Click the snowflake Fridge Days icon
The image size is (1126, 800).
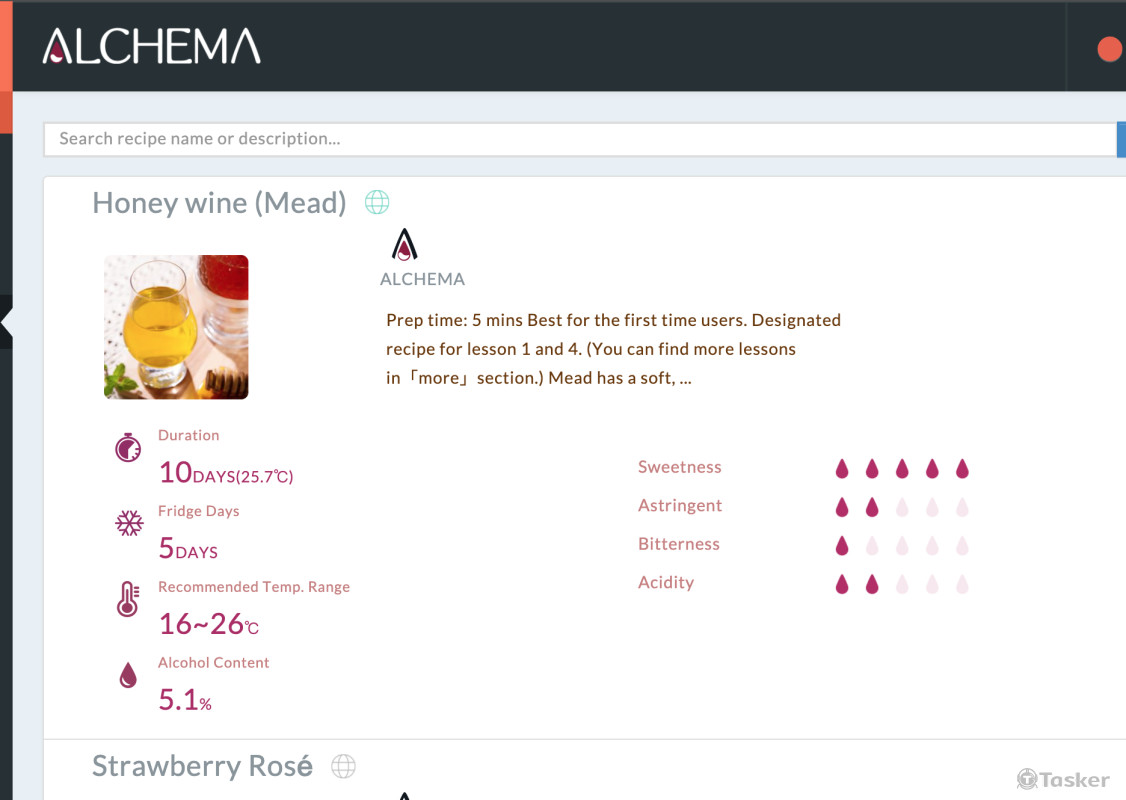click(x=129, y=523)
